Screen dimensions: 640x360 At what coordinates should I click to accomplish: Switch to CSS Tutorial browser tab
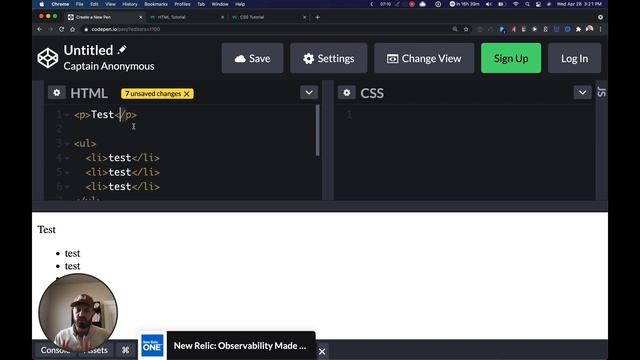click(252, 17)
